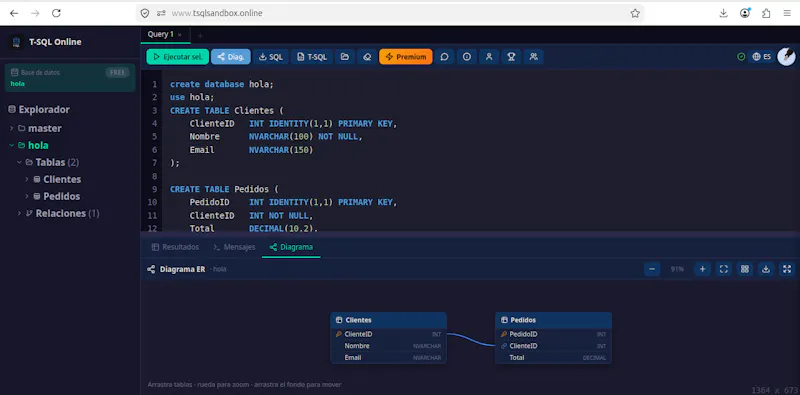The width and height of the screenshot is (800, 395).
Task: Click the ClienteID primary key in Clientes diagram
Action: tap(389, 334)
